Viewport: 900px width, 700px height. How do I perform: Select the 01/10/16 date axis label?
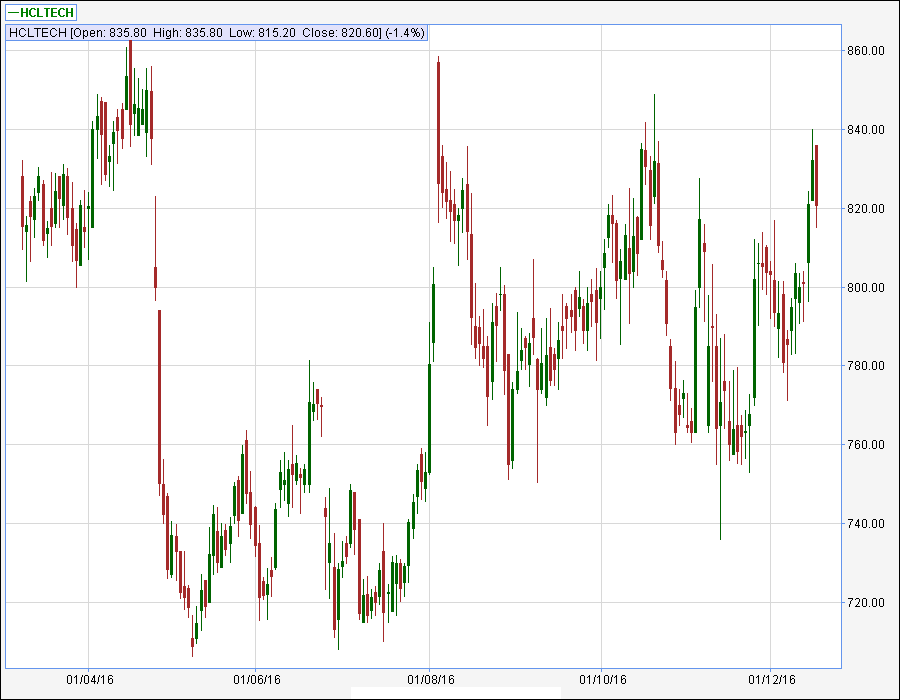pyautogui.click(x=603, y=680)
